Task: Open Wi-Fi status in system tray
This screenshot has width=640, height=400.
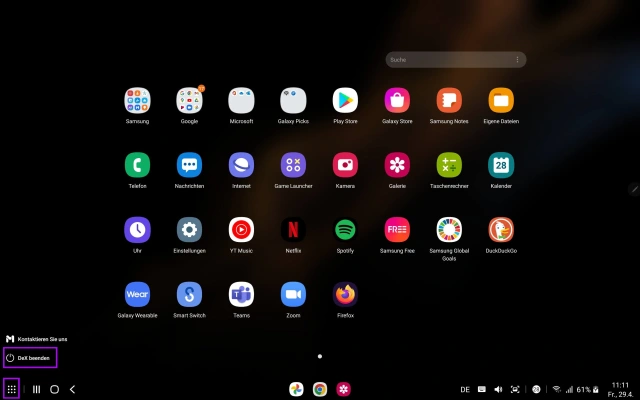Action: pos(556,389)
